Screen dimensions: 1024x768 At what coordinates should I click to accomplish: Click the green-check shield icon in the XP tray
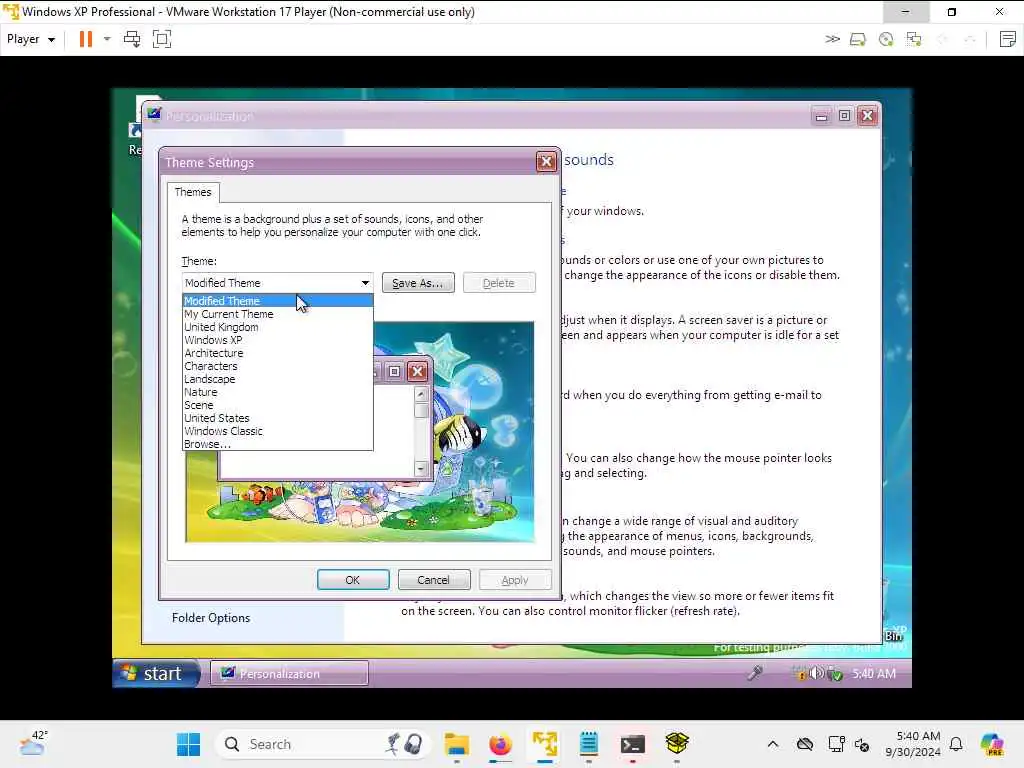pyautogui.click(x=834, y=674)
